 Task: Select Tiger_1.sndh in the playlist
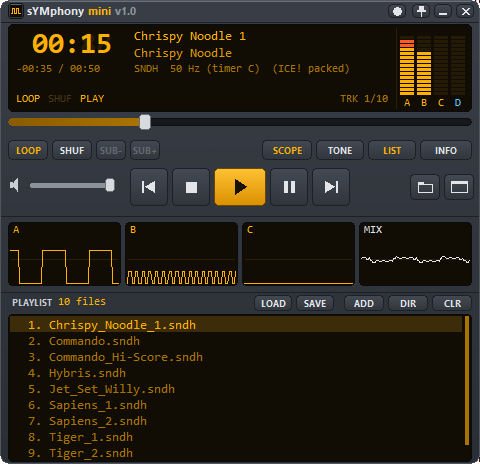(x=236, y=437)
